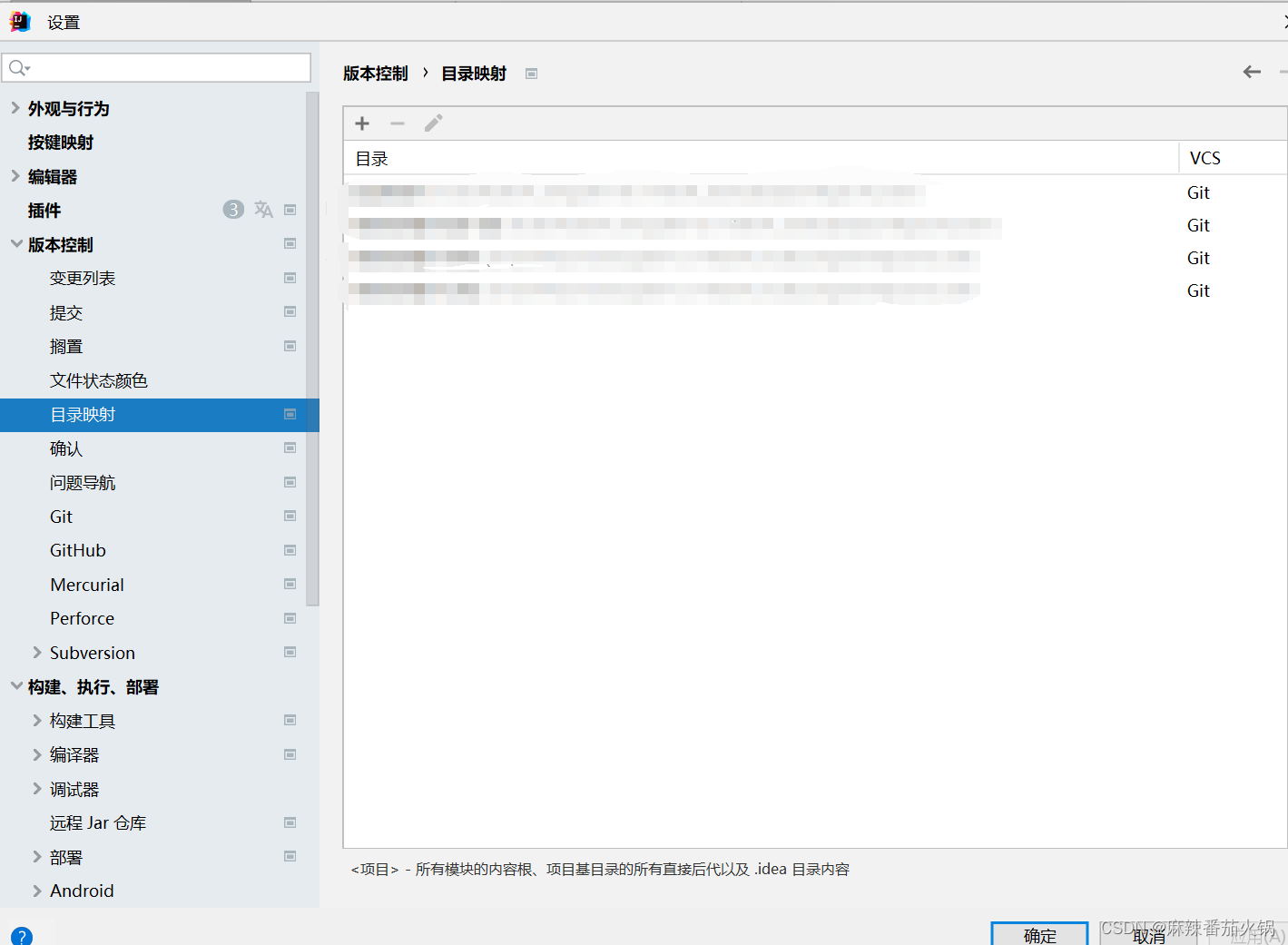The image size is (1288, 945).
Task: Click the back arrow in the settings header
Action: [x=1252, y=71]
